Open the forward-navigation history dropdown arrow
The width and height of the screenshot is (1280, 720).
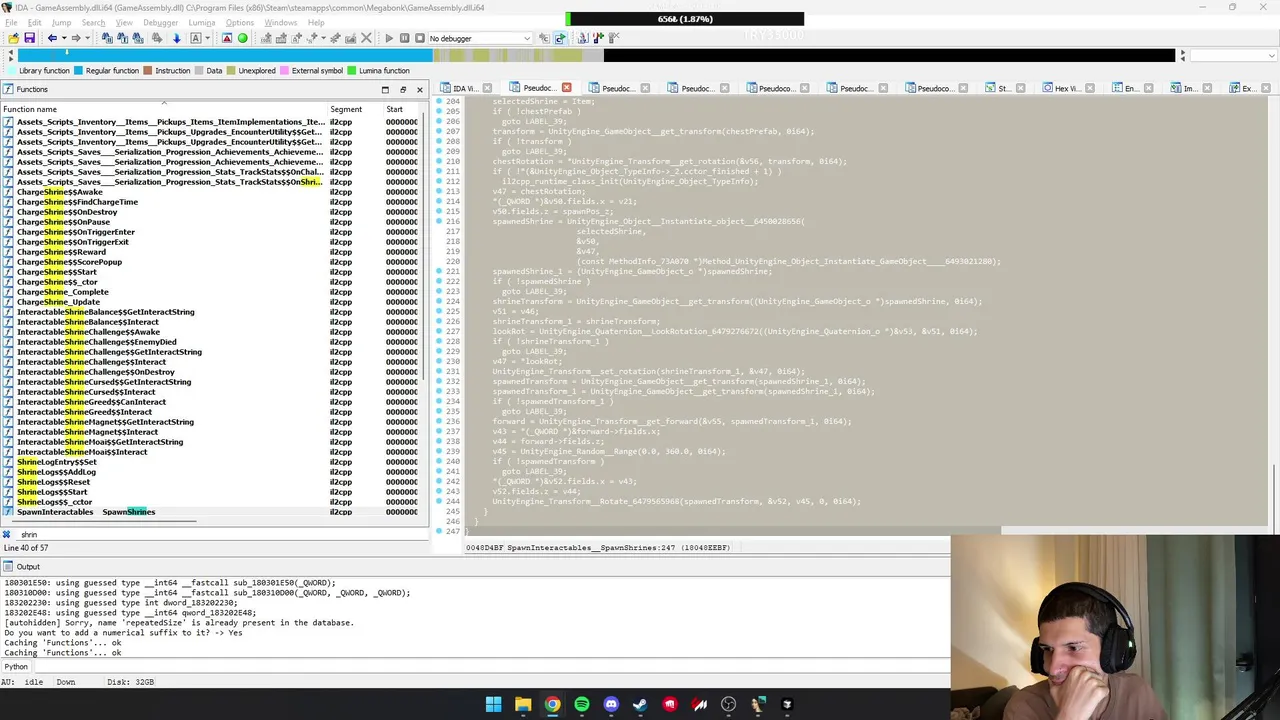point(87,38)
